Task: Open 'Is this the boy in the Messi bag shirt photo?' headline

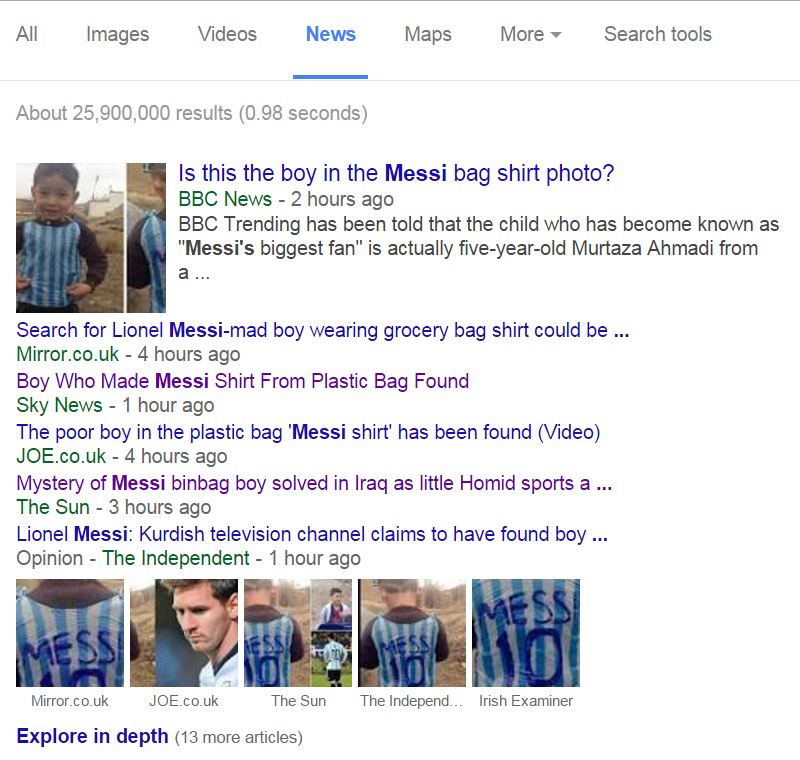Action: pyautogui.click(x=396, y=173)
